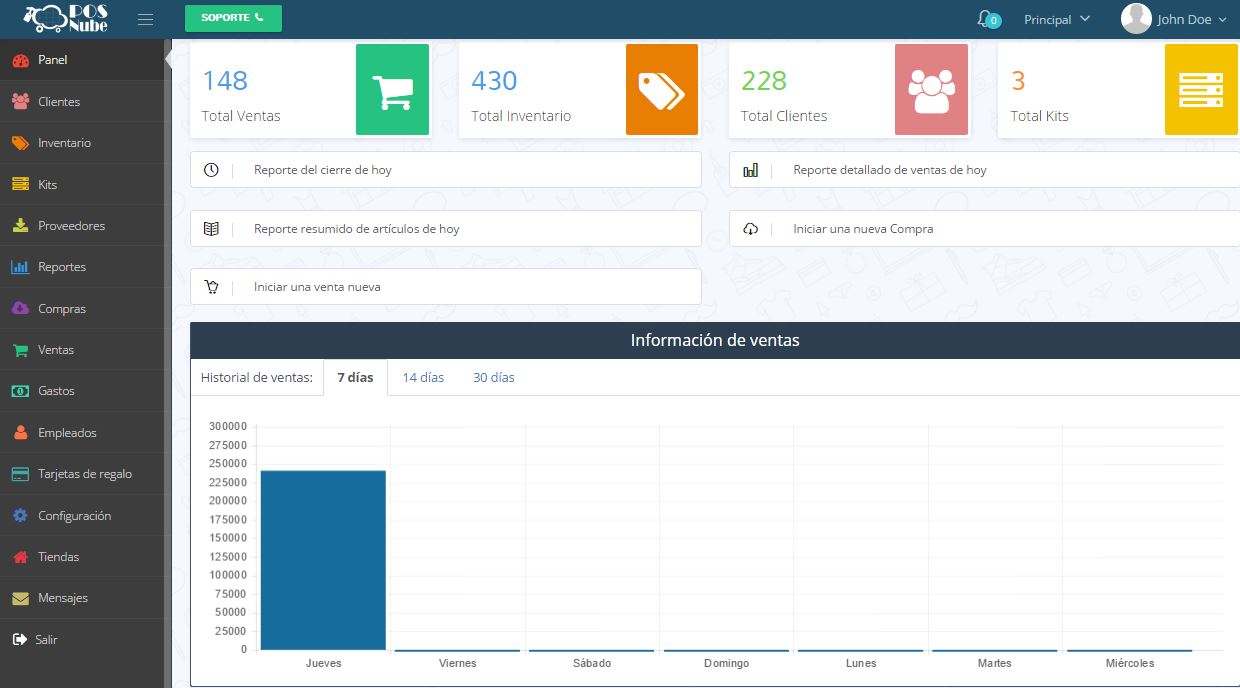Click the Salir logout icon
Screen dimensions: 1240x688
pos(19,640)
